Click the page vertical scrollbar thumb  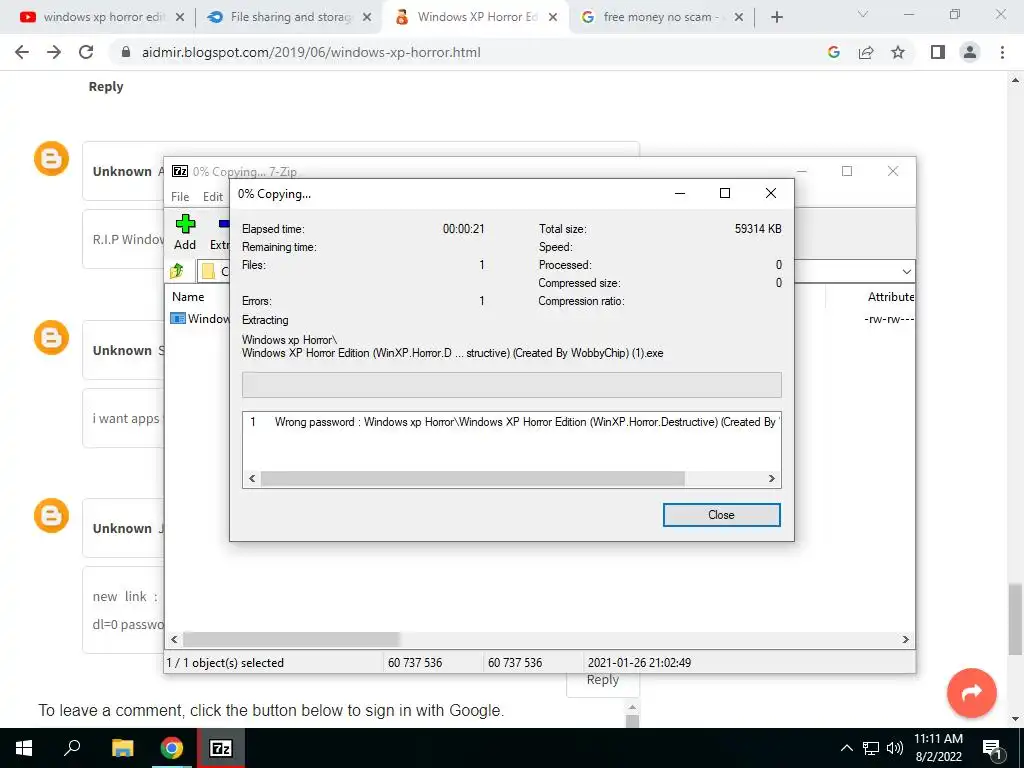[1015, 619]
